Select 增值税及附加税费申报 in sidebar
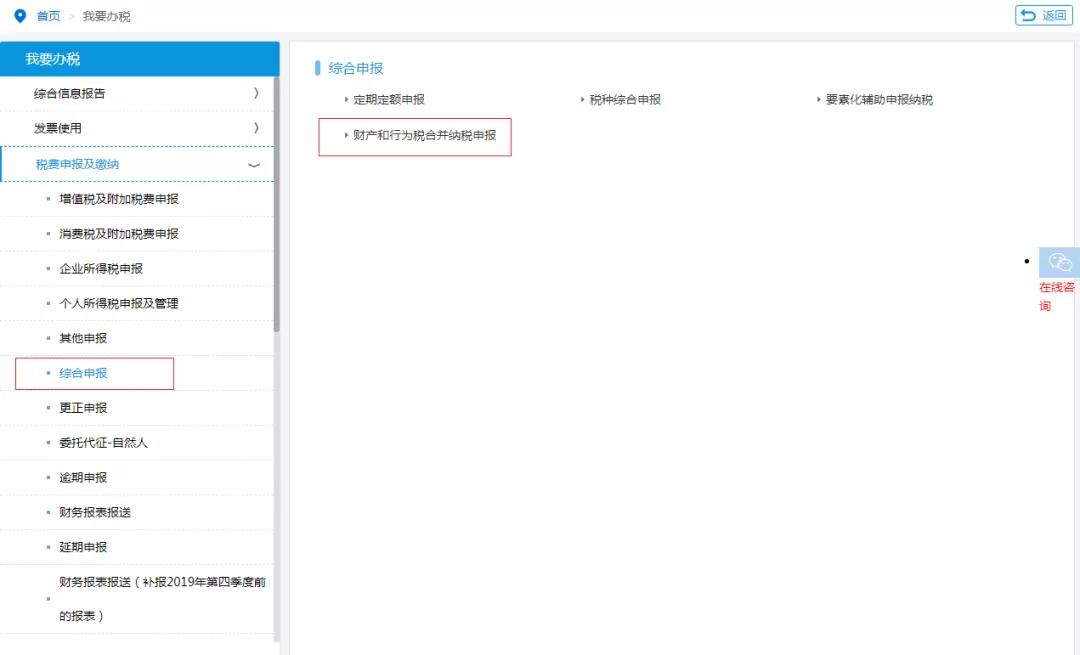1080x655 pixels. point(119,199)
